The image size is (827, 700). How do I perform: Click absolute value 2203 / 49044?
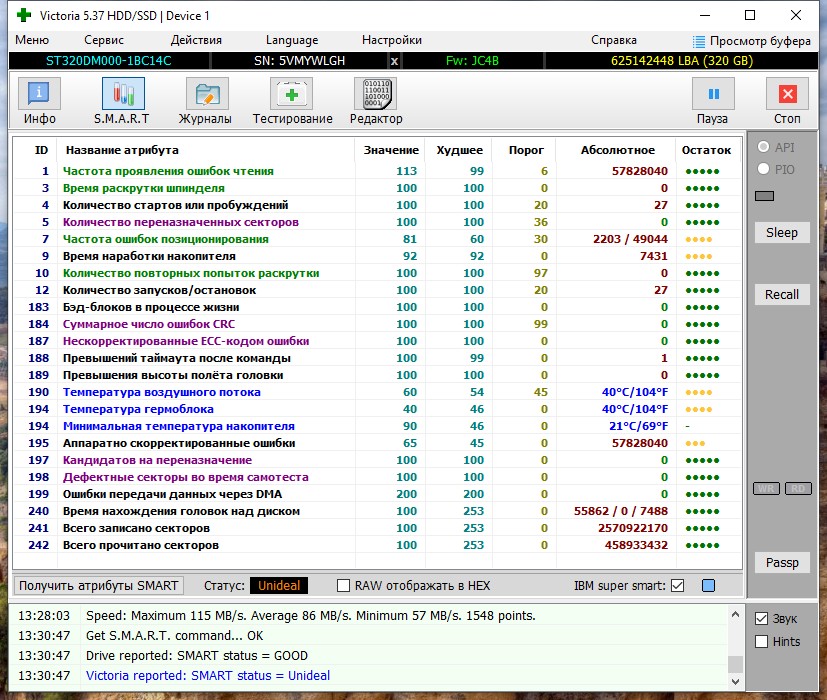click(x=630, y=239)
